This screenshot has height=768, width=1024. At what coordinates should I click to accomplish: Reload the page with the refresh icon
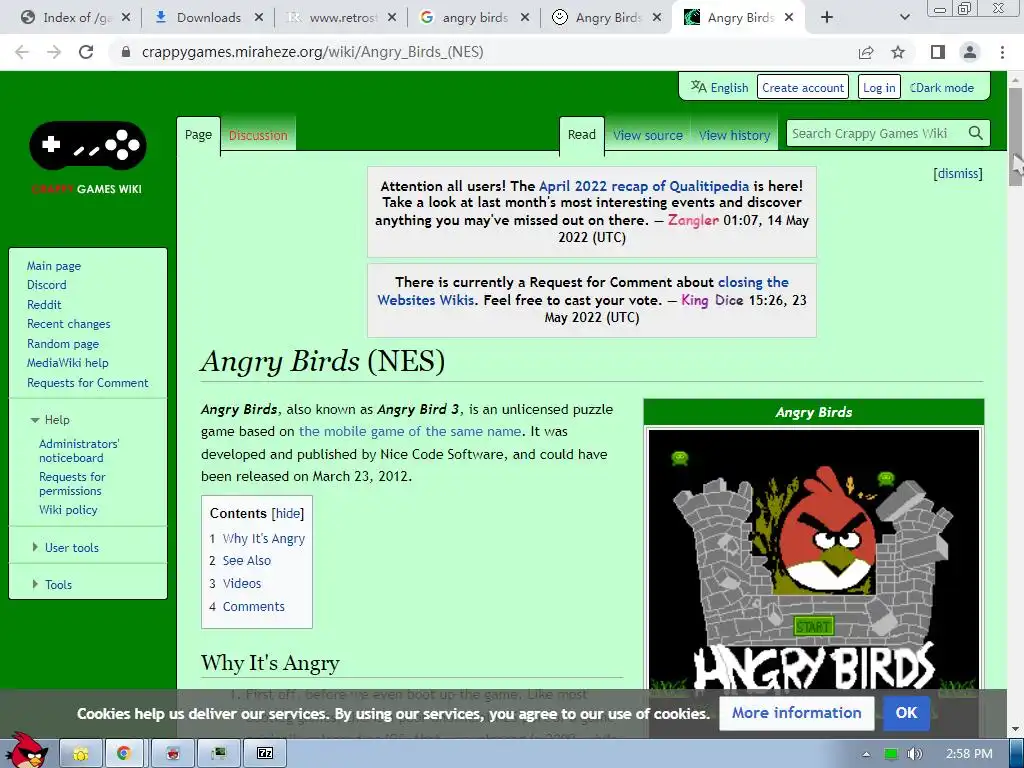tap(86, 52)
